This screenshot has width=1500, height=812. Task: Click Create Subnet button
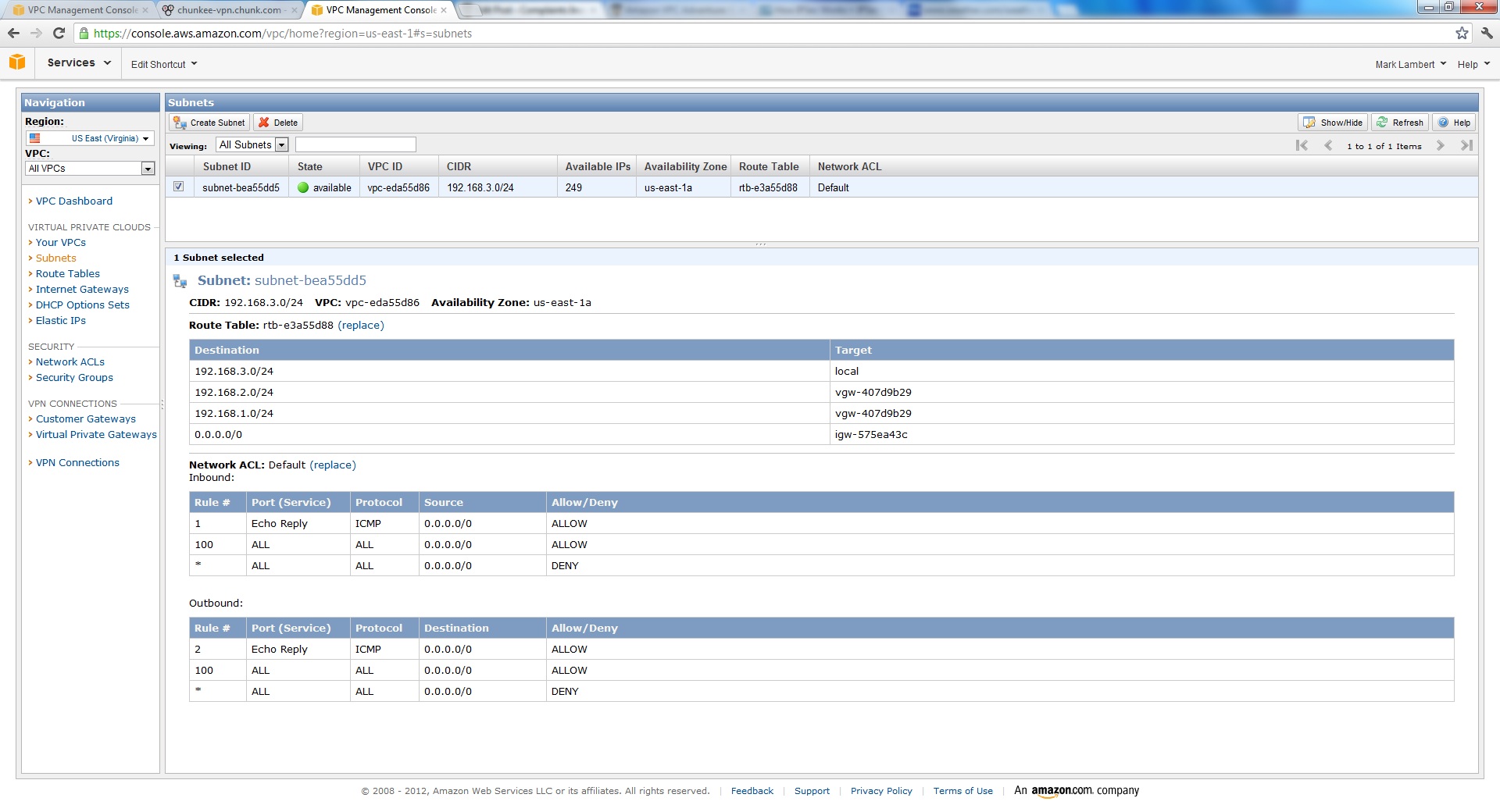click(209, 123)
